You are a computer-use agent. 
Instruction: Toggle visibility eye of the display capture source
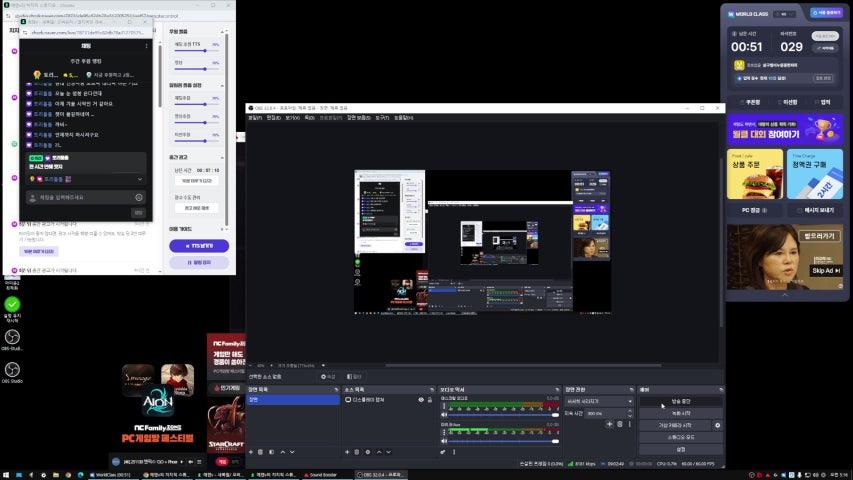point(421,400)
